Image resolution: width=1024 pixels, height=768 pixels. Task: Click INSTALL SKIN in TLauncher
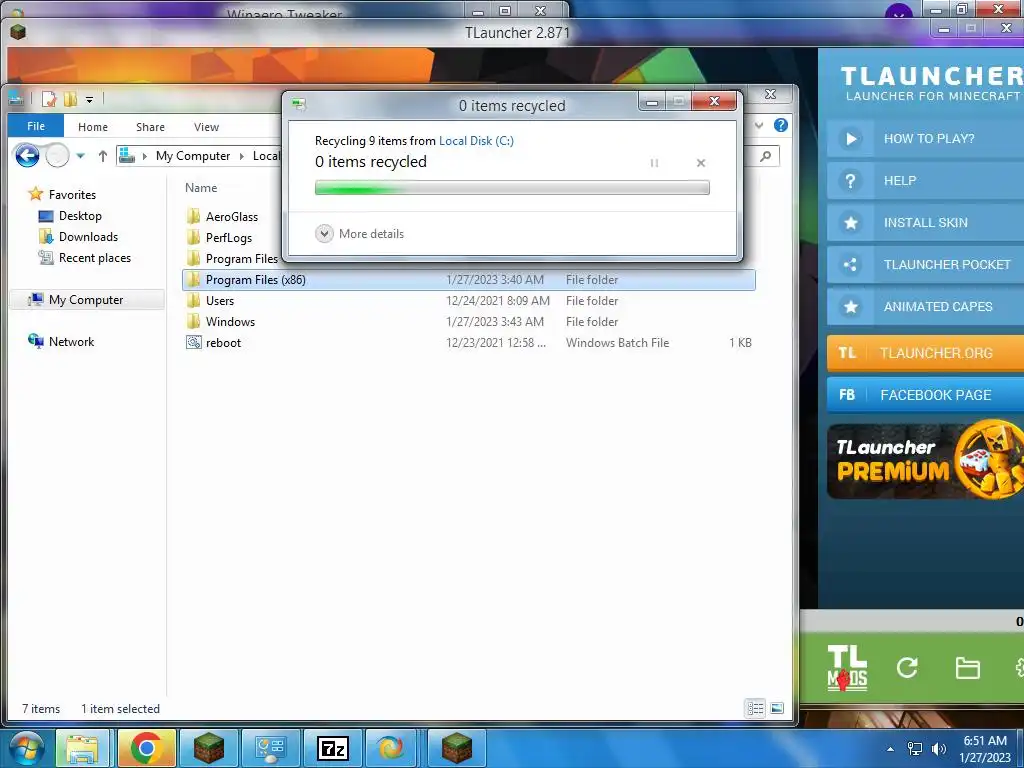[925, 223]
